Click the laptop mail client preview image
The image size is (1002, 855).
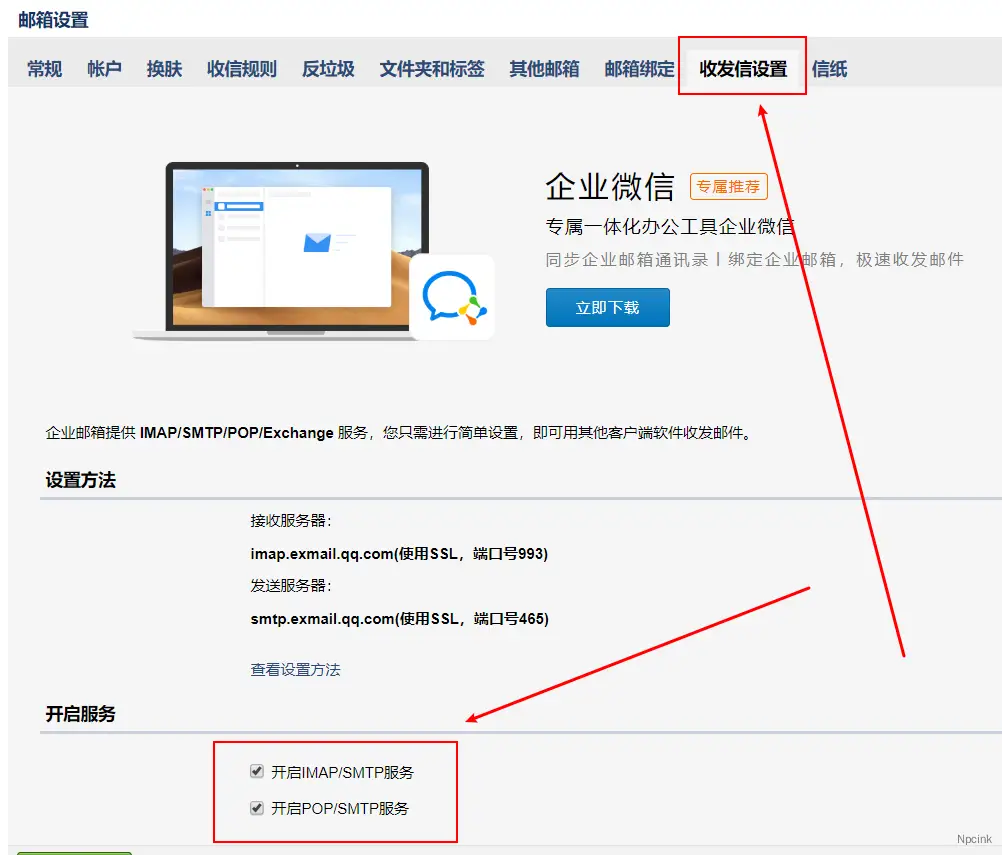click(297, 249)
